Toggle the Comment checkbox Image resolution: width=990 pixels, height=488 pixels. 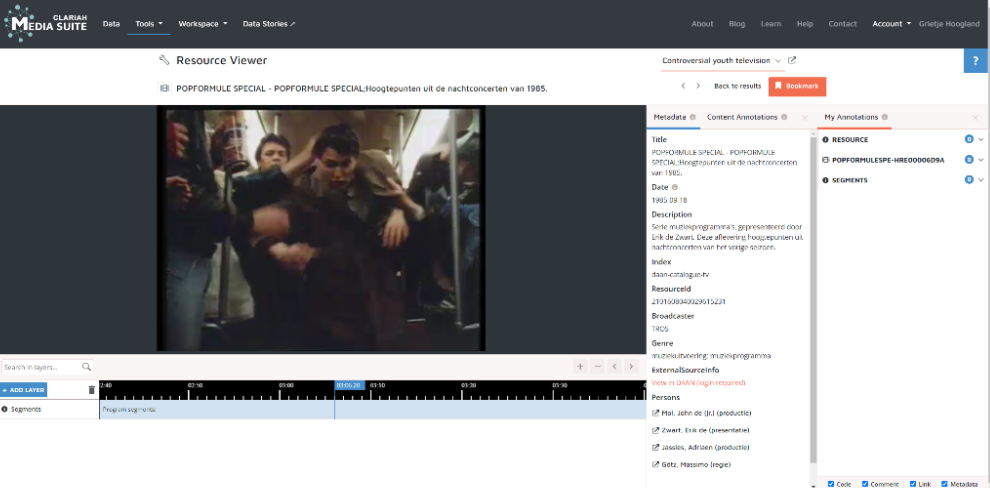(x=866, y=484)
